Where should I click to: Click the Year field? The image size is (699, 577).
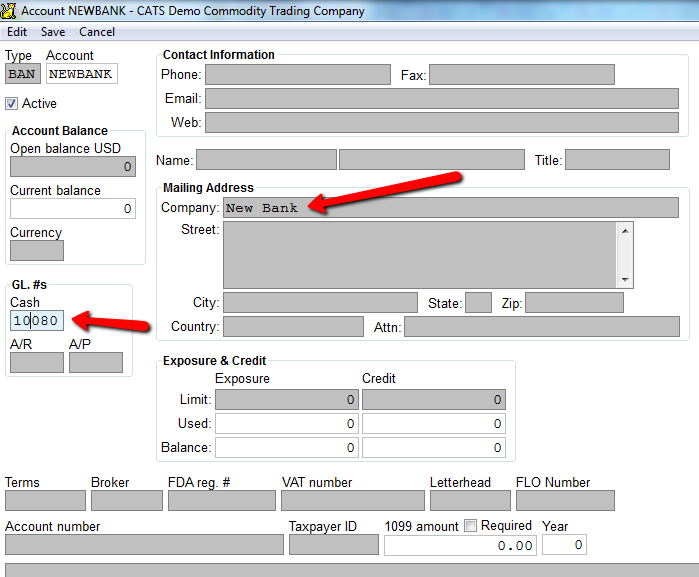[x=564, y=545]
